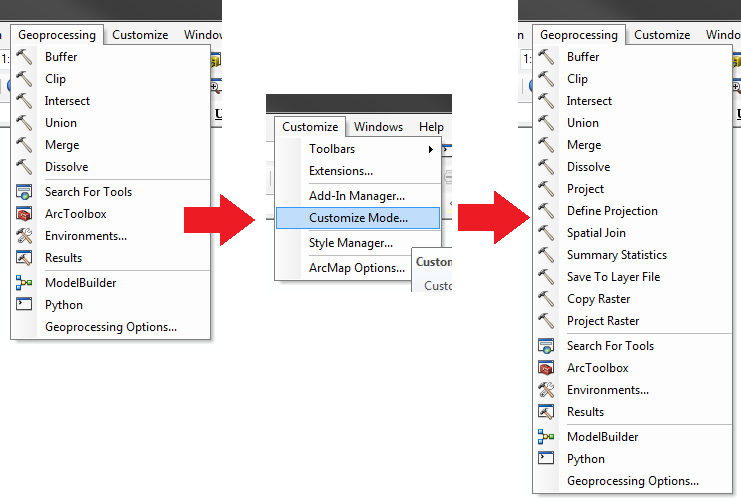
Task: Expand the Toolbars submenu arrow
Action: coord(431,149)
